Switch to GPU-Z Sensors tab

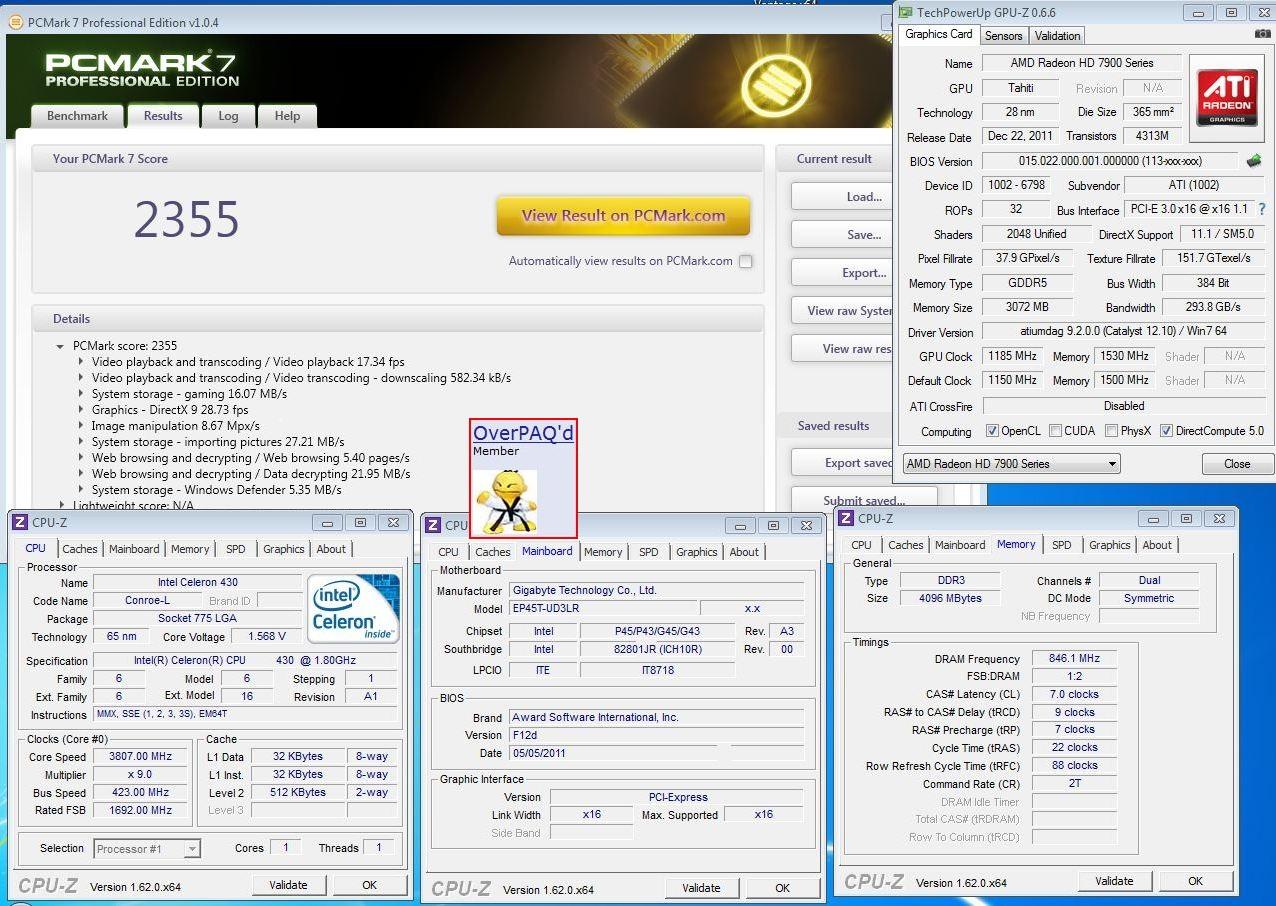pyautogui.click(x=1003, y=36)
